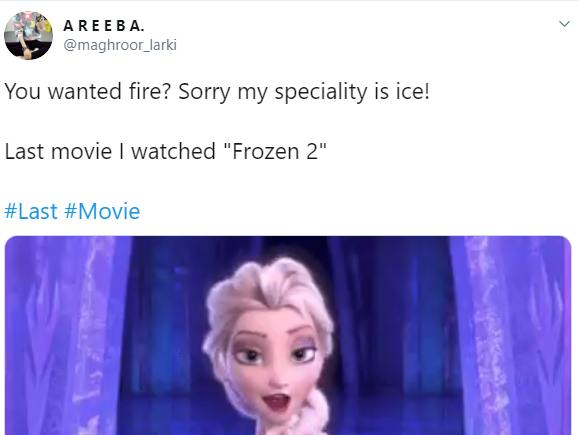Click the word "watched" in the tweet
This screenshot has width=579, height=435.
pyautogui.click(x=174, y=151)
